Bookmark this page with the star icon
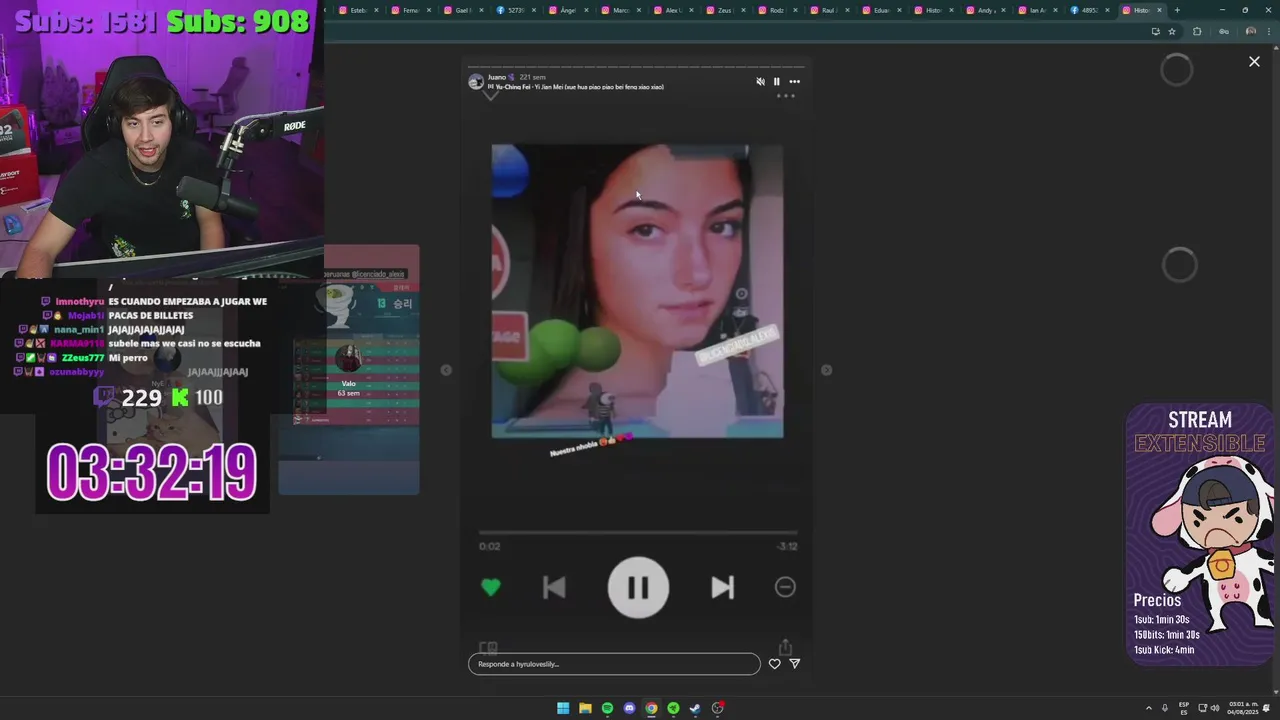1280x720 pixels. click(1172, 31)
